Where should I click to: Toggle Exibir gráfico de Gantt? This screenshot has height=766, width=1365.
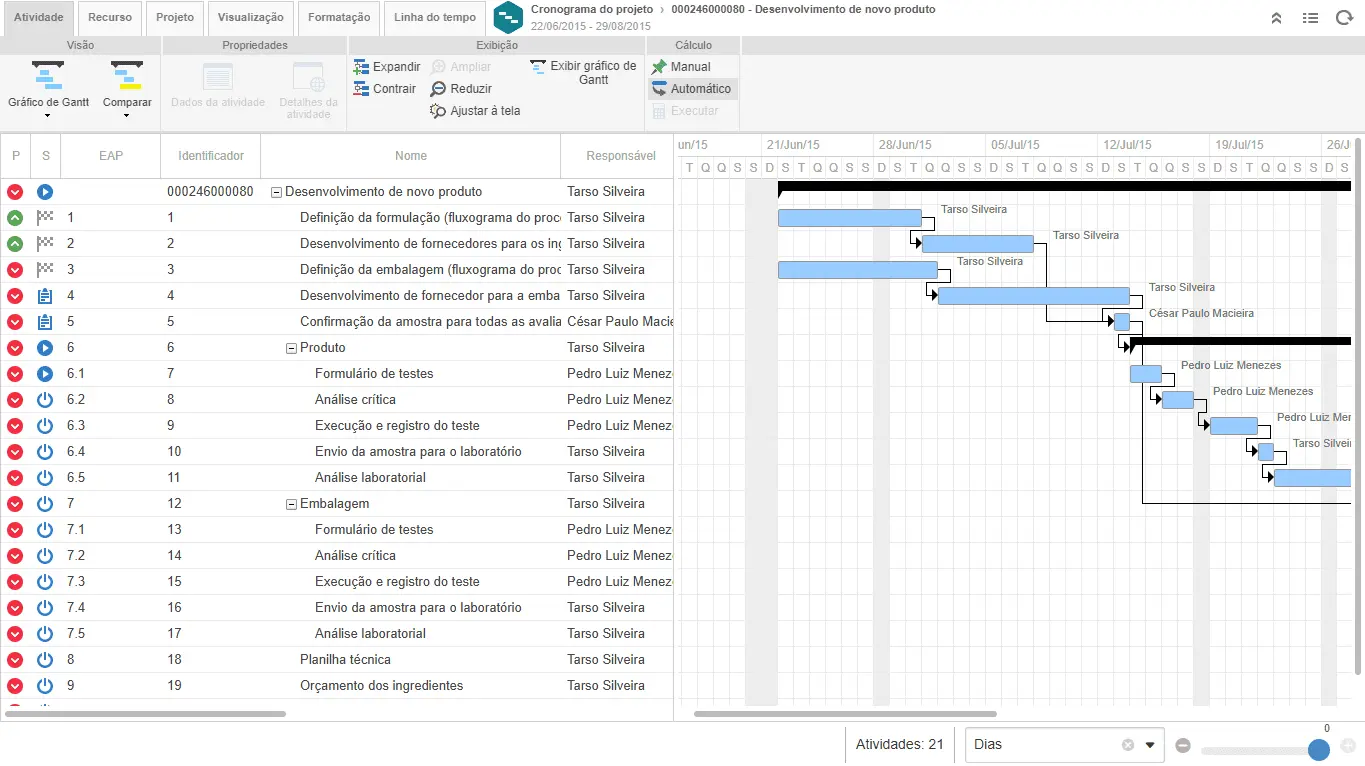click(x=584, y=72)
